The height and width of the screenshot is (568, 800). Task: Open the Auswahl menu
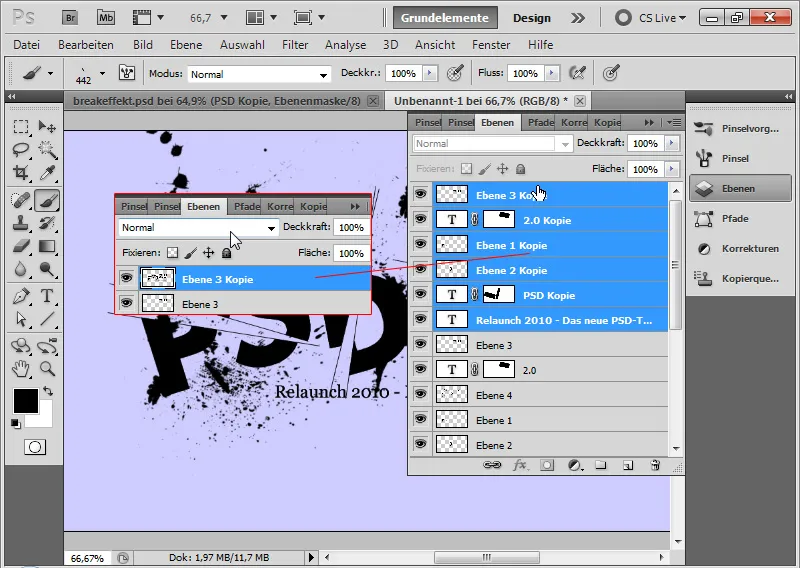(x=242, y=45)
